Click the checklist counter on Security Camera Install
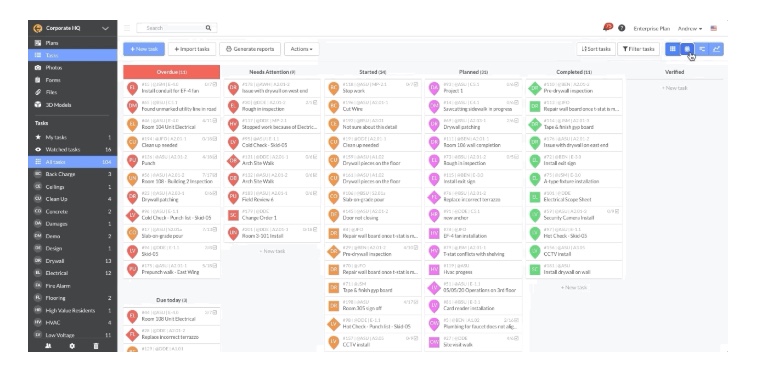This screenshot has height=366, width=764. point(613,212)
